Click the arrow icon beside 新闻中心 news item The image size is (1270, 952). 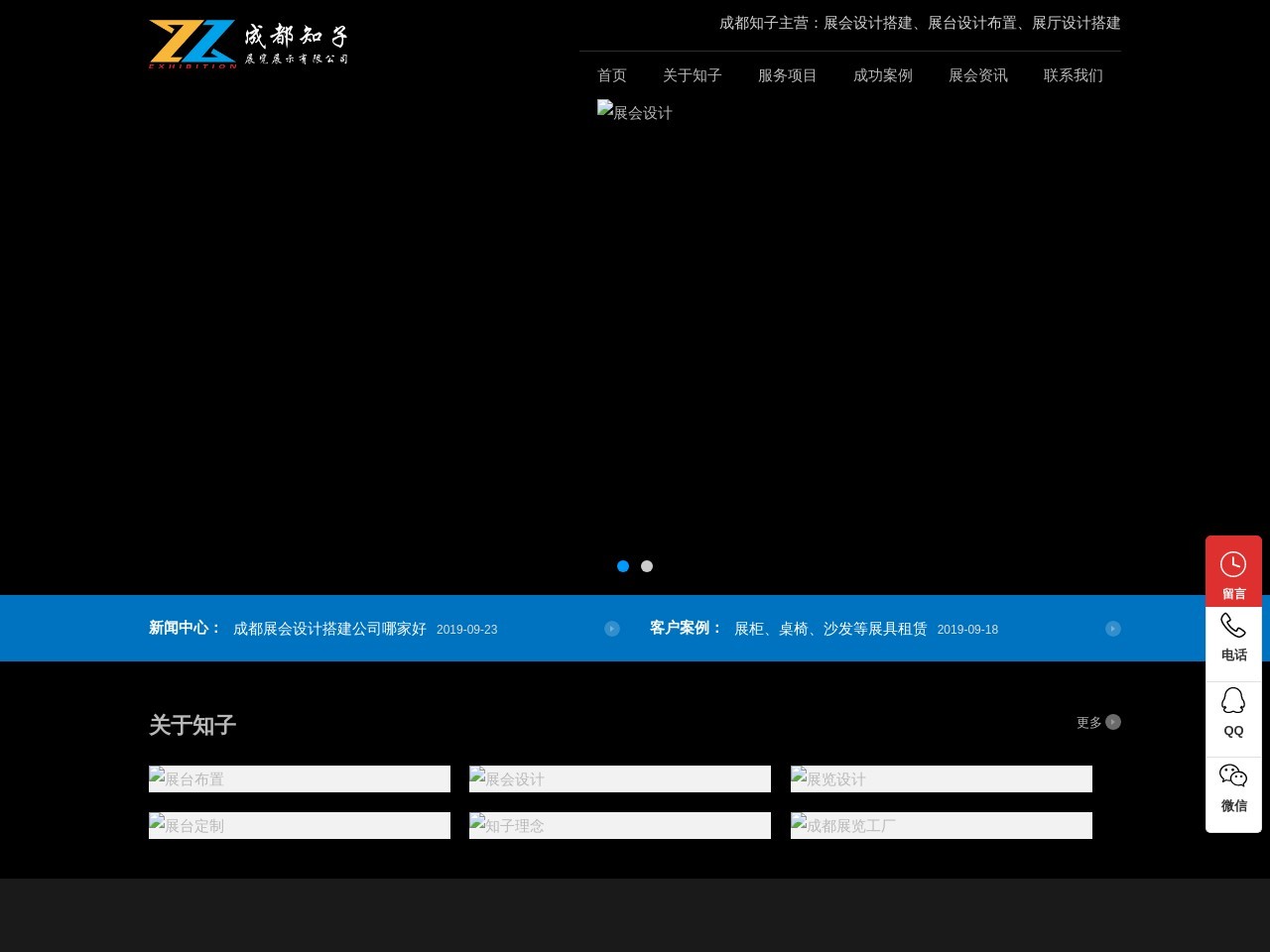tap(611, 629)
